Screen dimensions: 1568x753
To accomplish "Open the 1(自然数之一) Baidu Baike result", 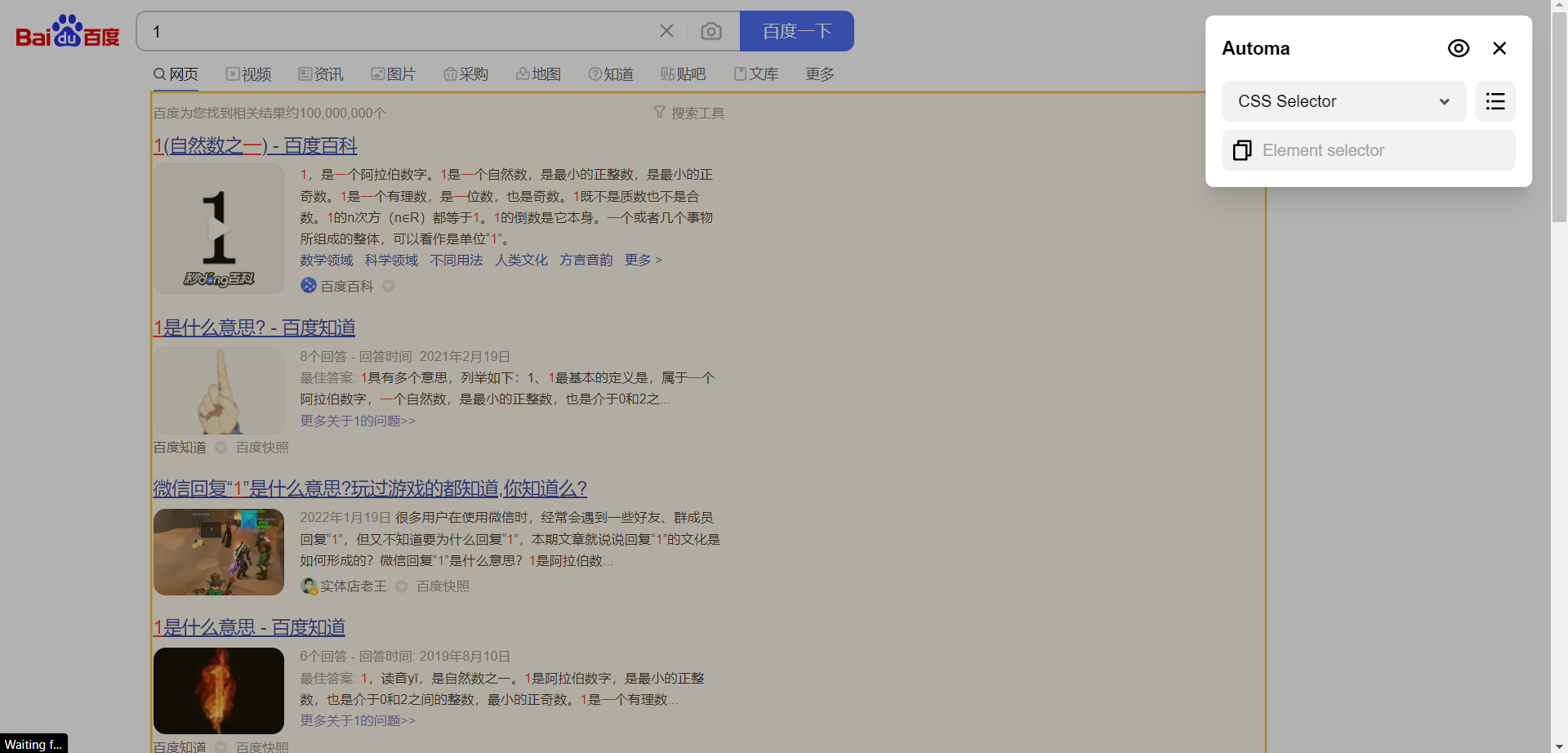I will coord(254,145).
